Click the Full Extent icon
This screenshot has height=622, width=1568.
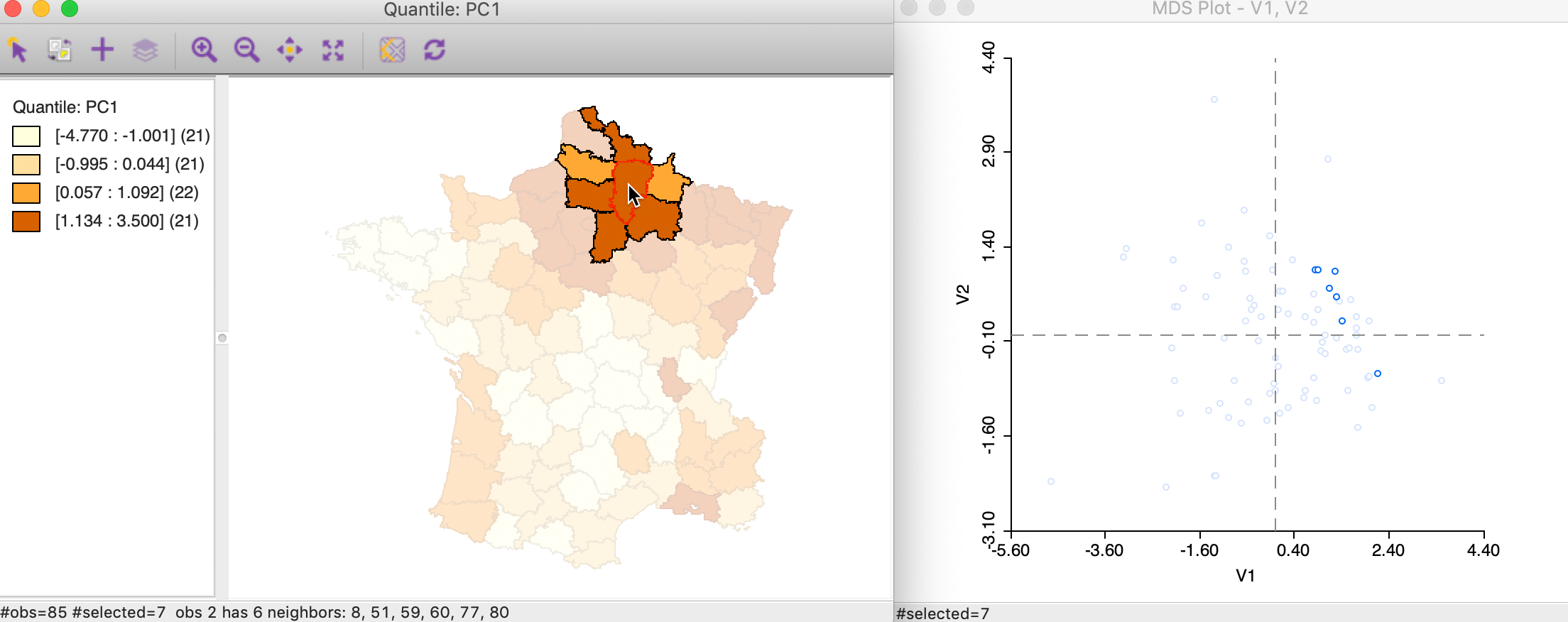[x=333, y=50]
